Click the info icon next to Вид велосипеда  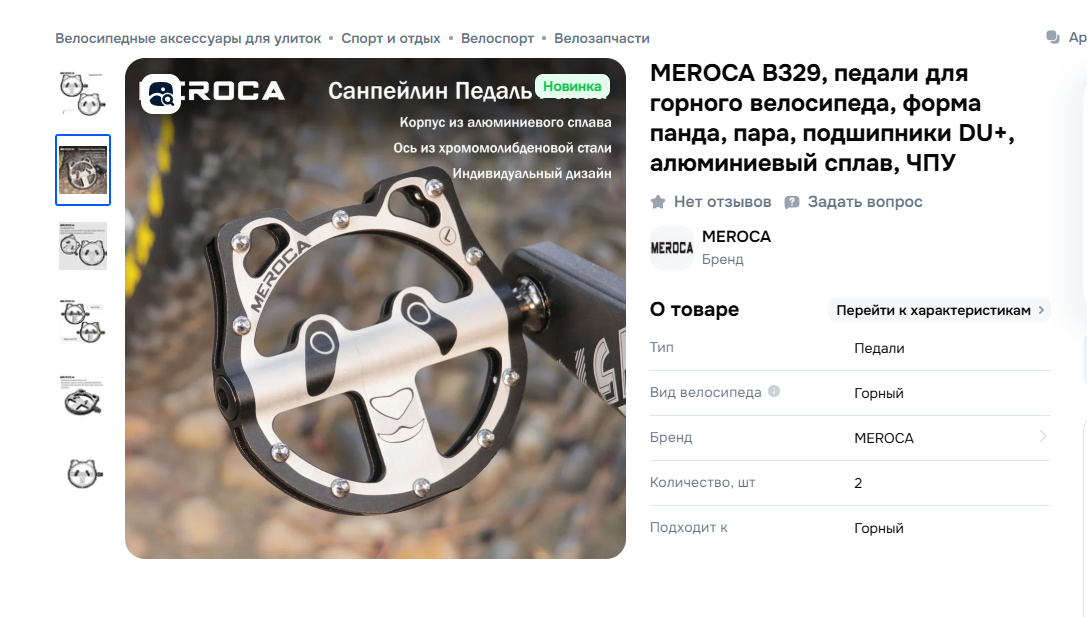click(x=774, y=391)
